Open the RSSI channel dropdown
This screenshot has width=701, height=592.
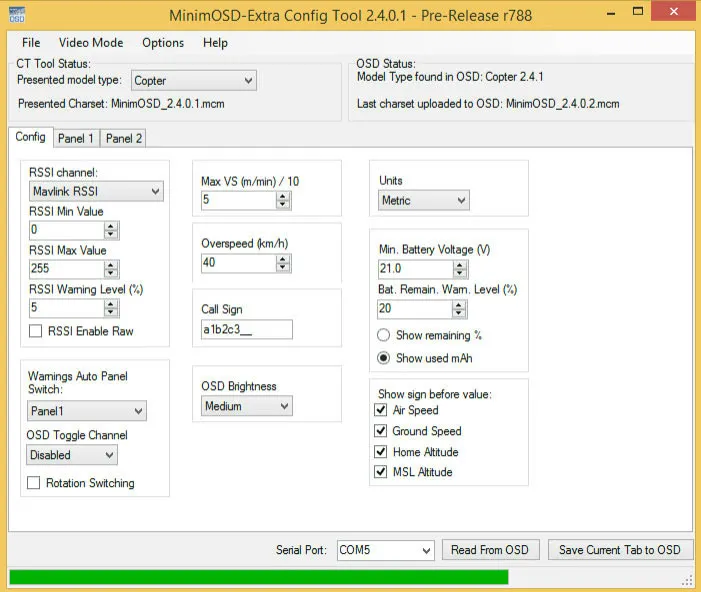[x=96, y=191]
